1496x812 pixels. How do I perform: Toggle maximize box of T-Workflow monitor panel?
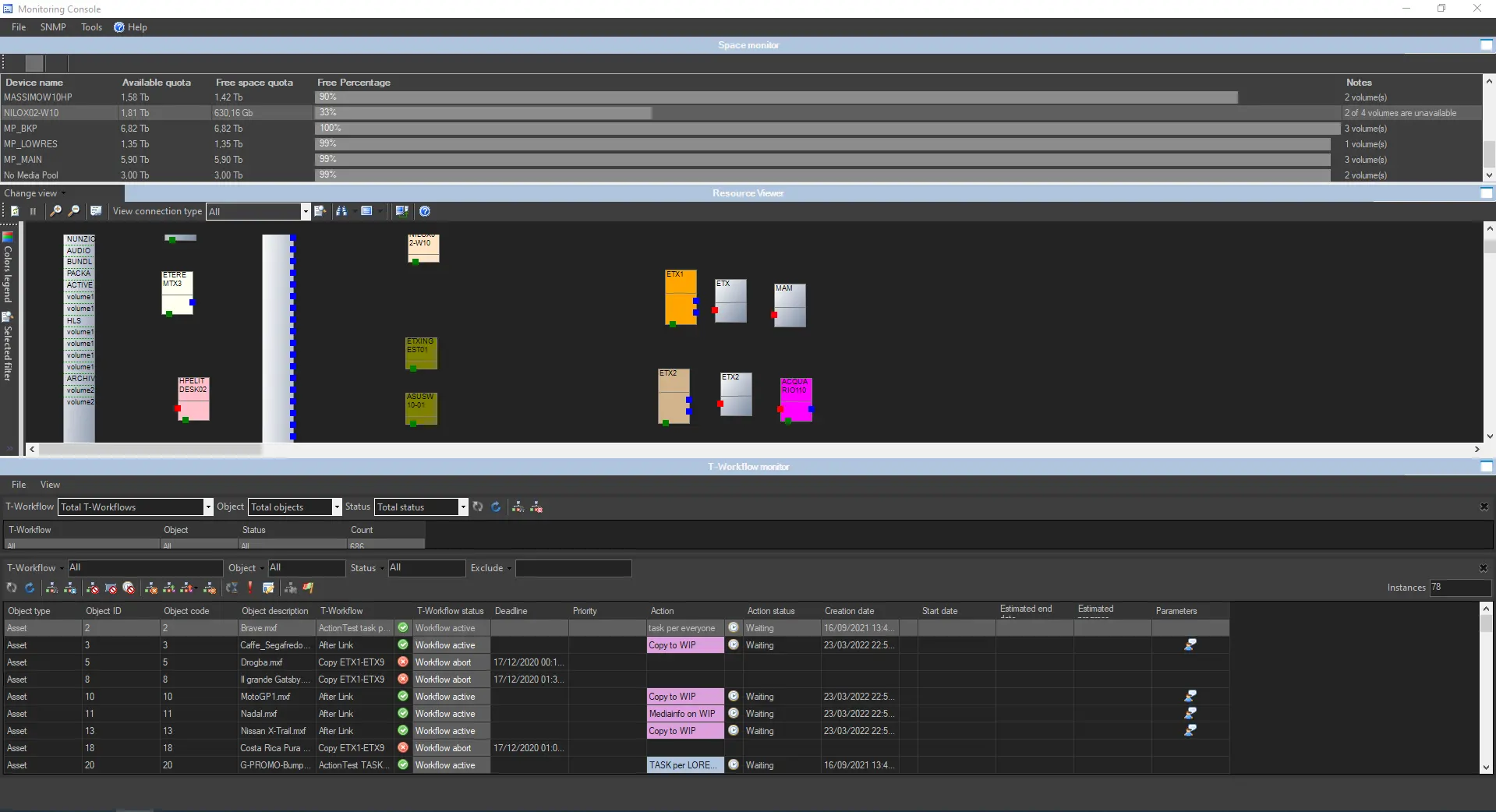point(1486,467)
